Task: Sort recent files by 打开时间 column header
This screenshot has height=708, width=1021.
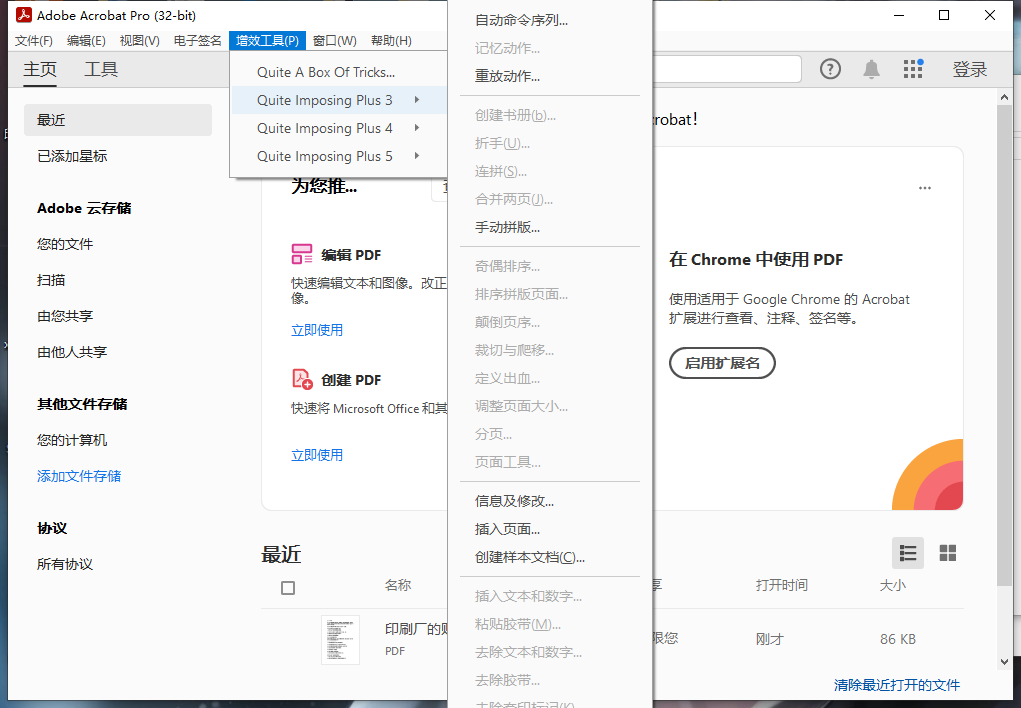Action: (781, 585)
